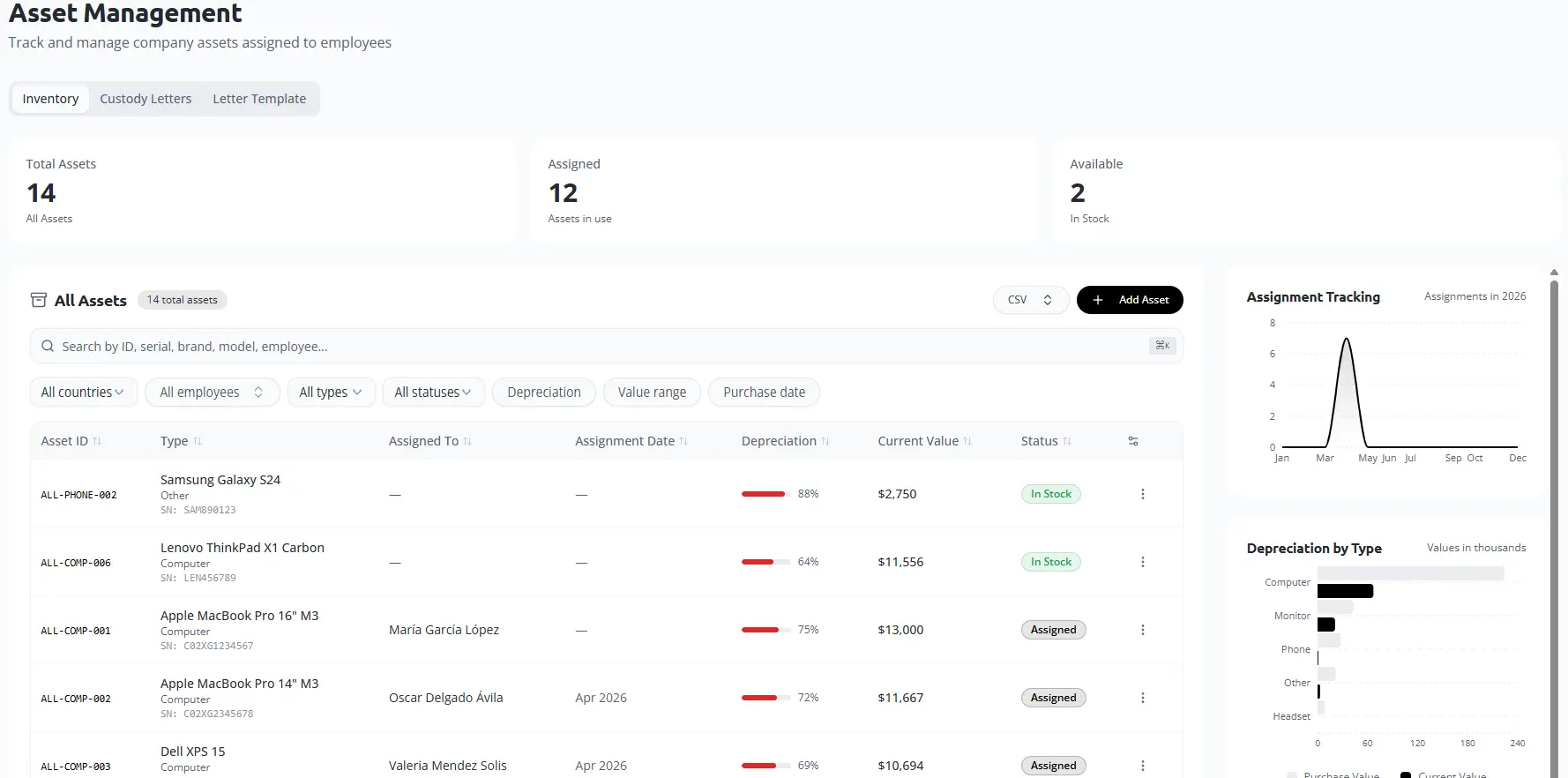Focus the asset search input field
The width and height of the screenshot is (1568, 778).
click(607, 347)
